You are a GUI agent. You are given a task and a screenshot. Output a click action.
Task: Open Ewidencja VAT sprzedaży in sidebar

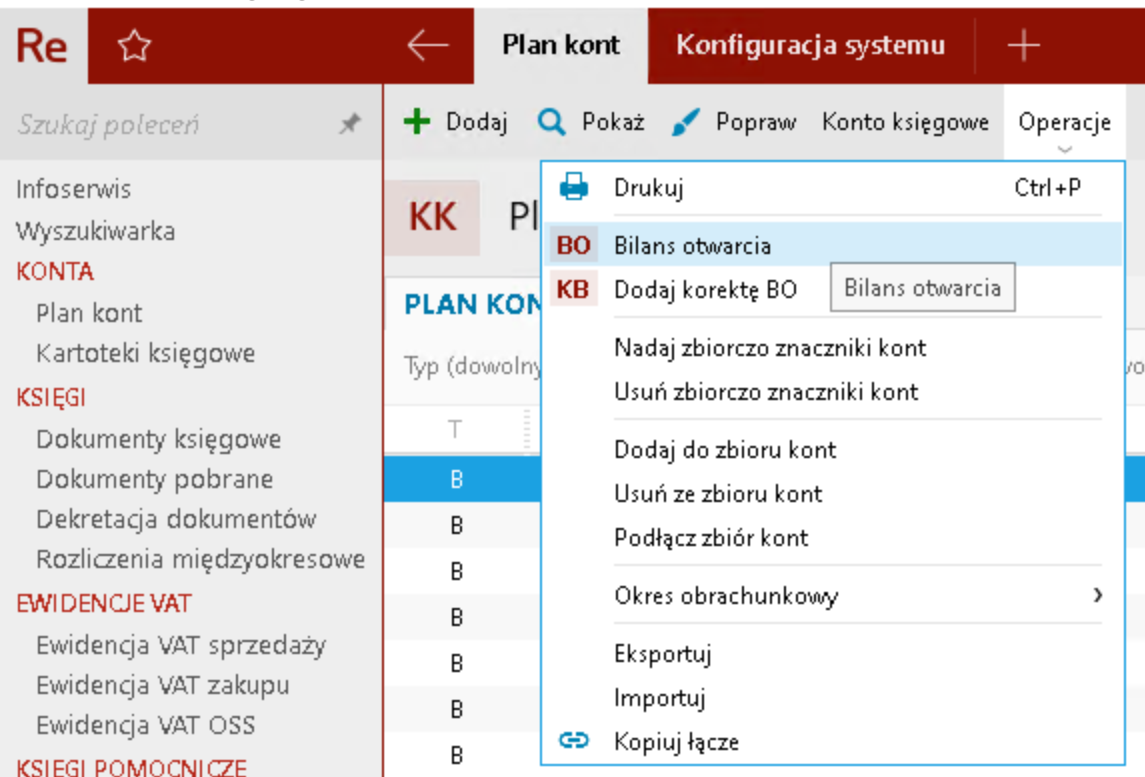(181, 646)
